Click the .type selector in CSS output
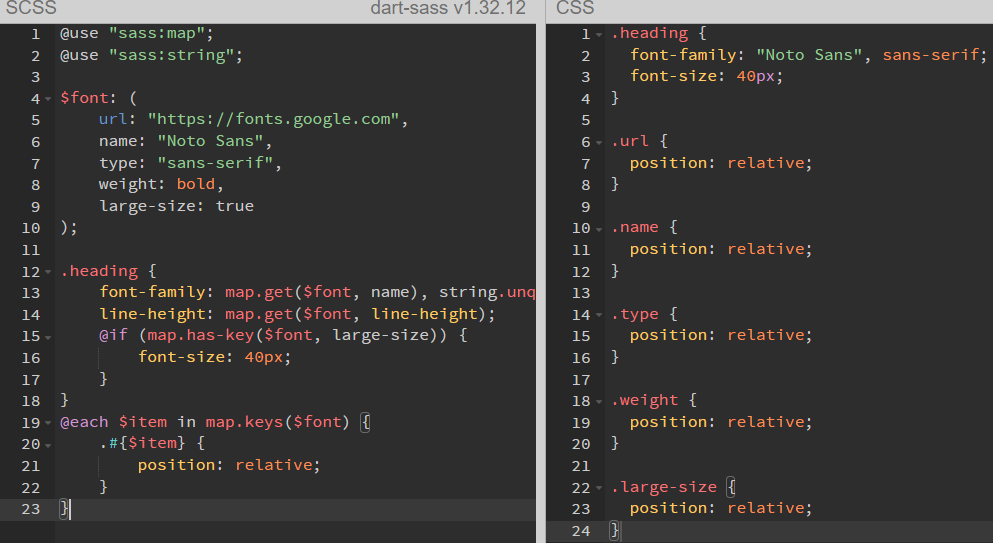Screen dimensions: 993x543 tap(635, 314)
